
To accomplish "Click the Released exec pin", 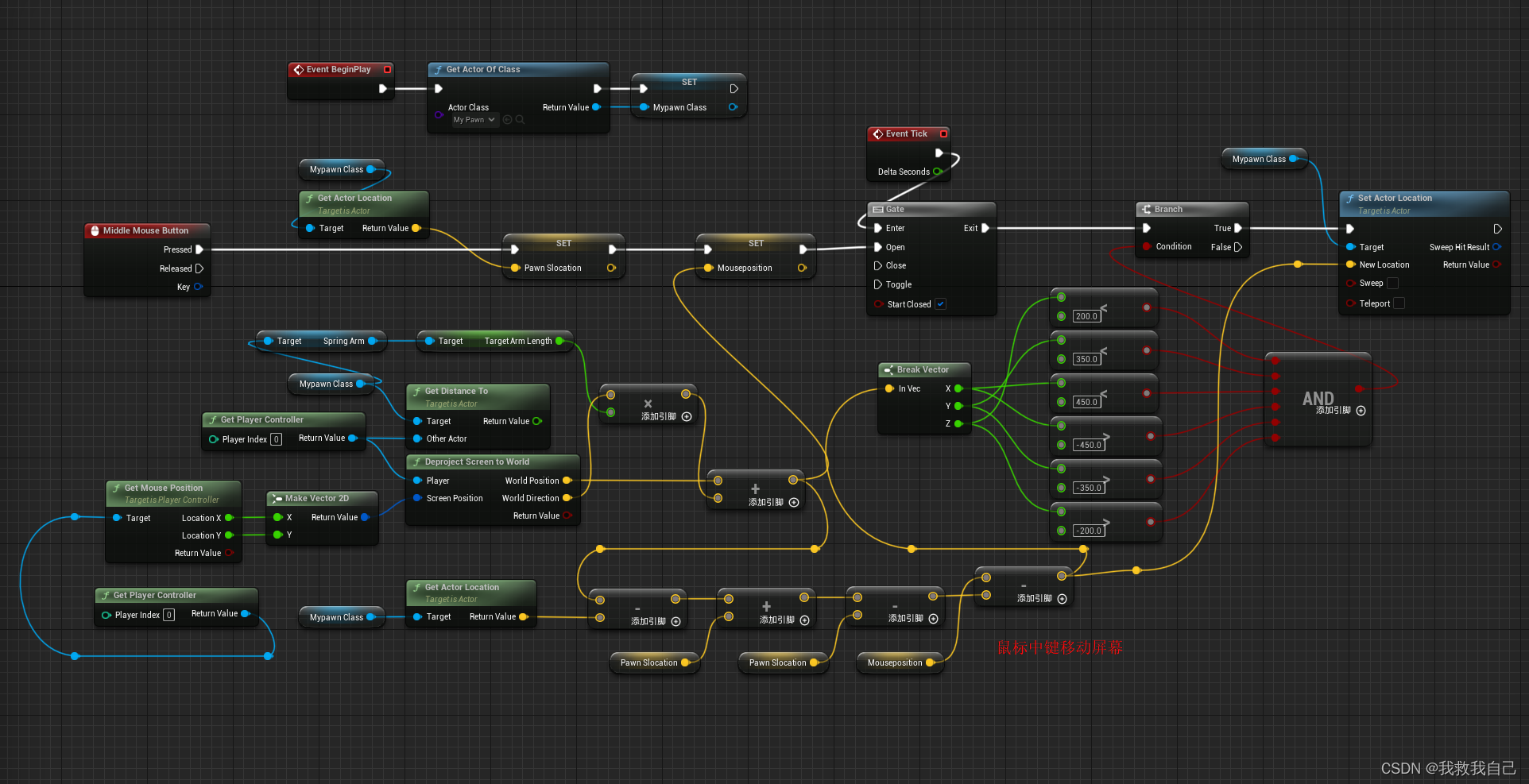I will click(199, 268).
